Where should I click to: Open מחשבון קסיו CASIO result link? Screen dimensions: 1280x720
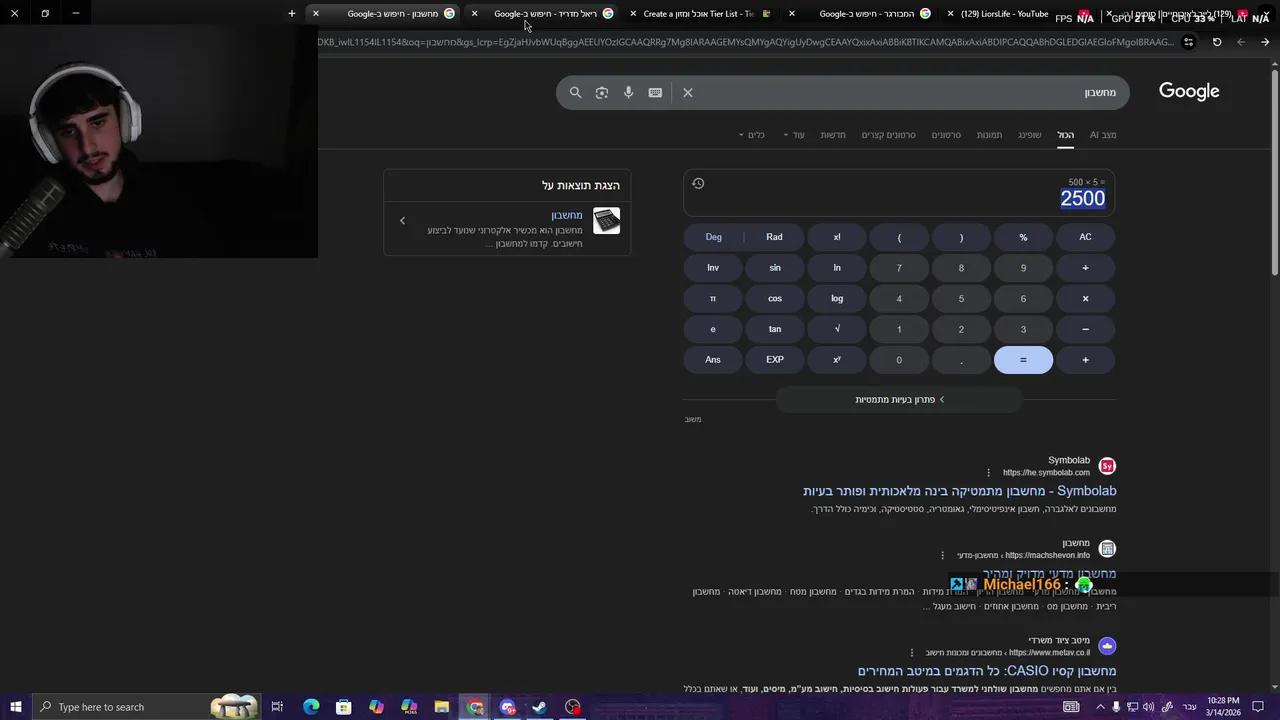(x=986, y=671)
